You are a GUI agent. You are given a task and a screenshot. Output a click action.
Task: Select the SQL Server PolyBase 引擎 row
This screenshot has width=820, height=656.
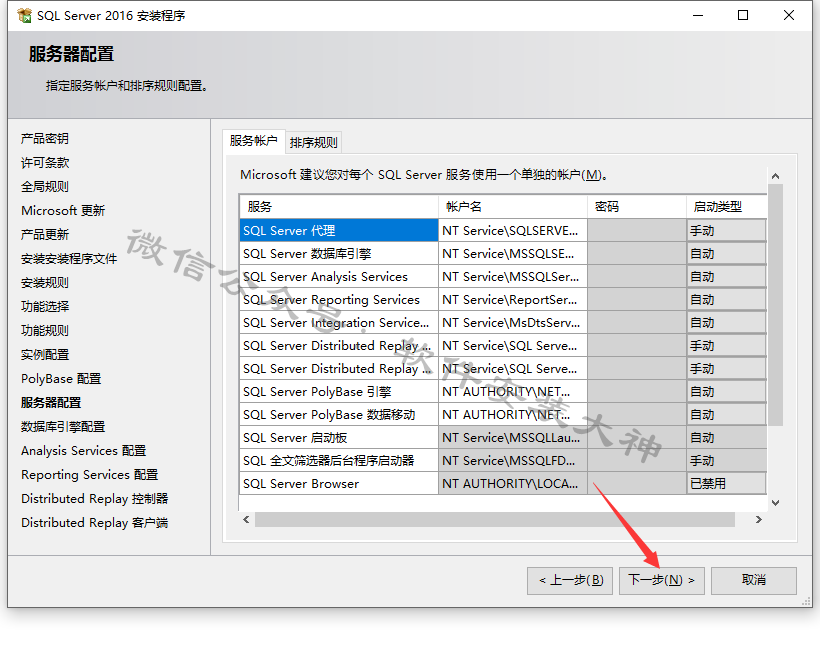[339, 392]
